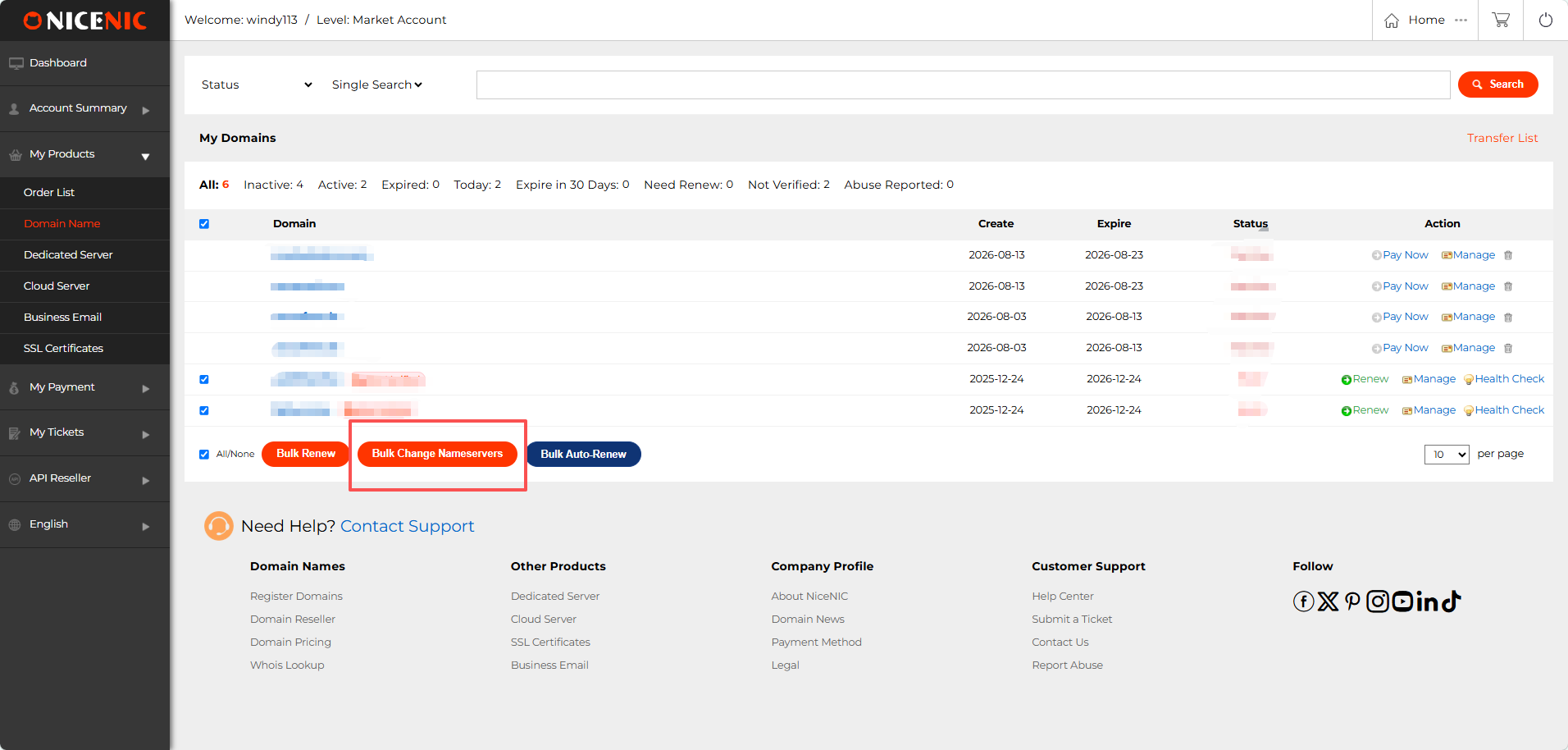Click the orange Search button
Screen dimensions: 1568x750
(1497, 85)
